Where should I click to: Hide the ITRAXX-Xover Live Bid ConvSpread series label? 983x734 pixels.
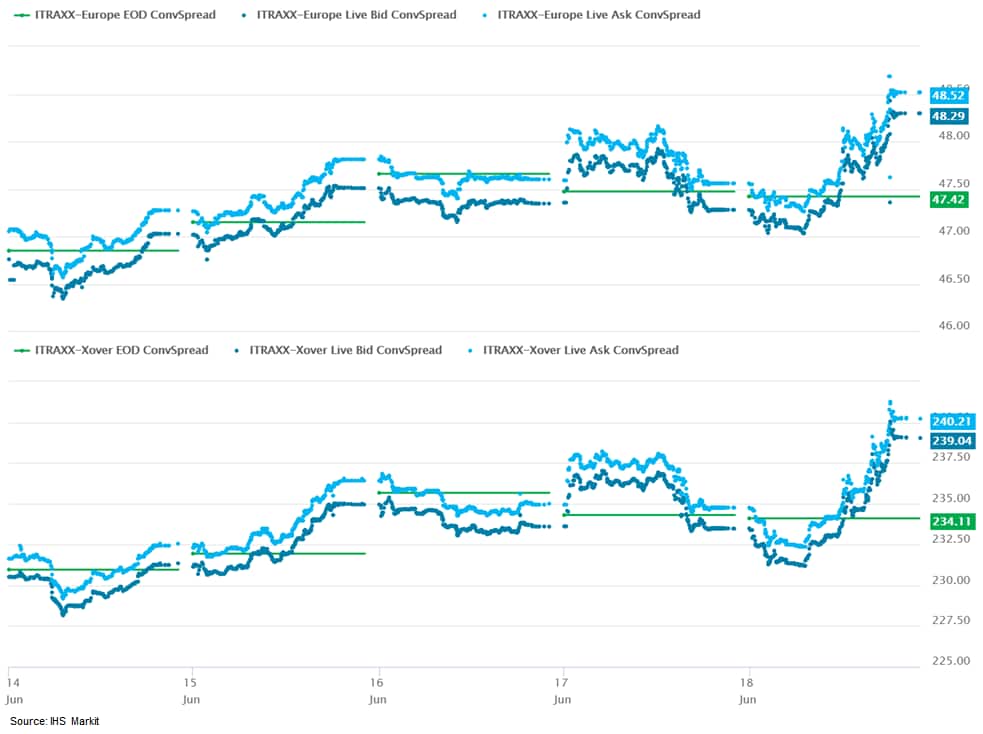[345, 350]
